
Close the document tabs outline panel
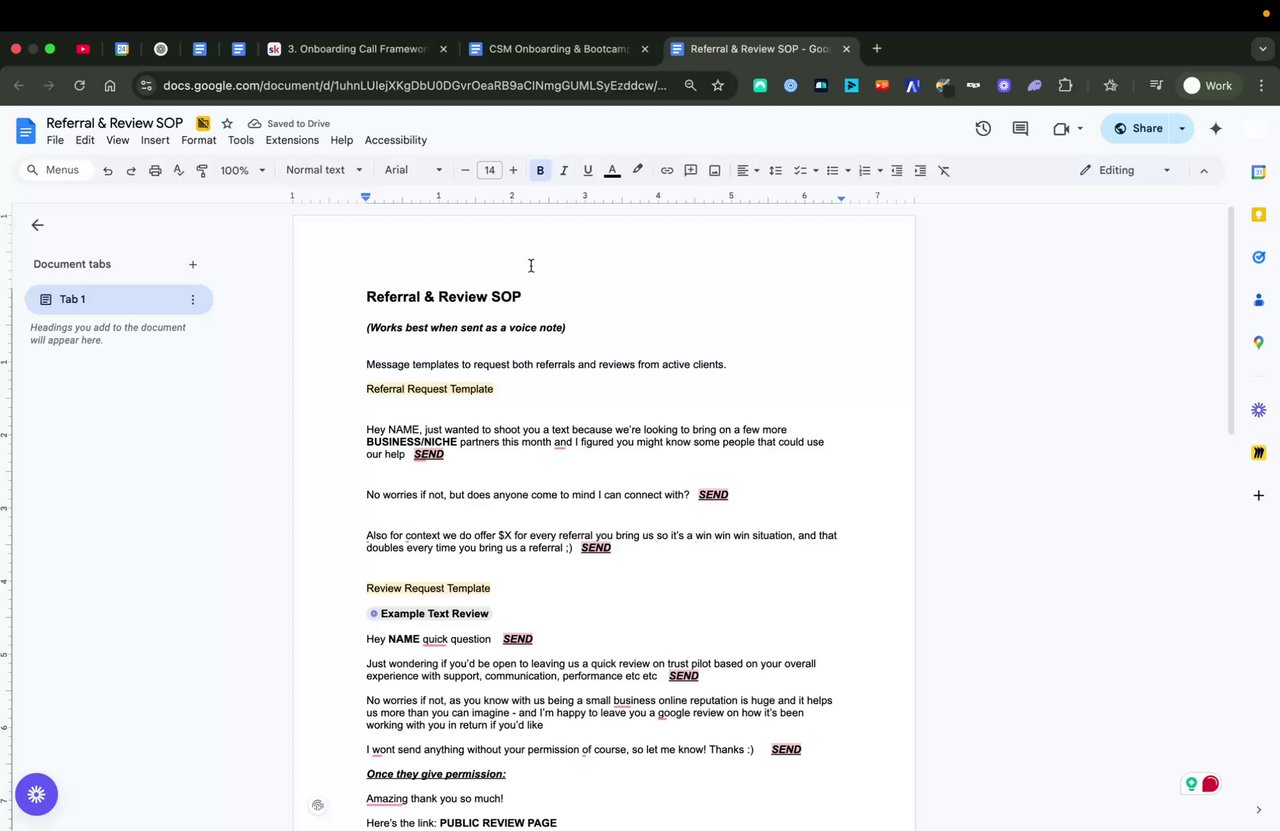point(38,226)
